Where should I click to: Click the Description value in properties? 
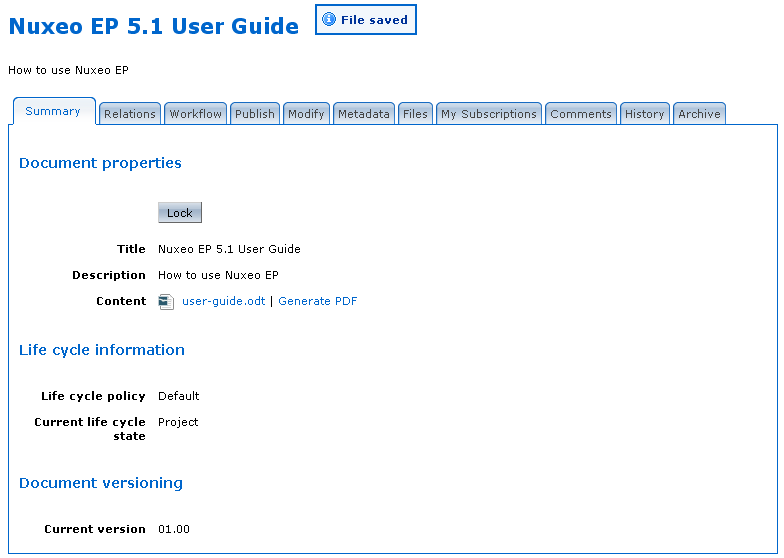coord(218,275)
